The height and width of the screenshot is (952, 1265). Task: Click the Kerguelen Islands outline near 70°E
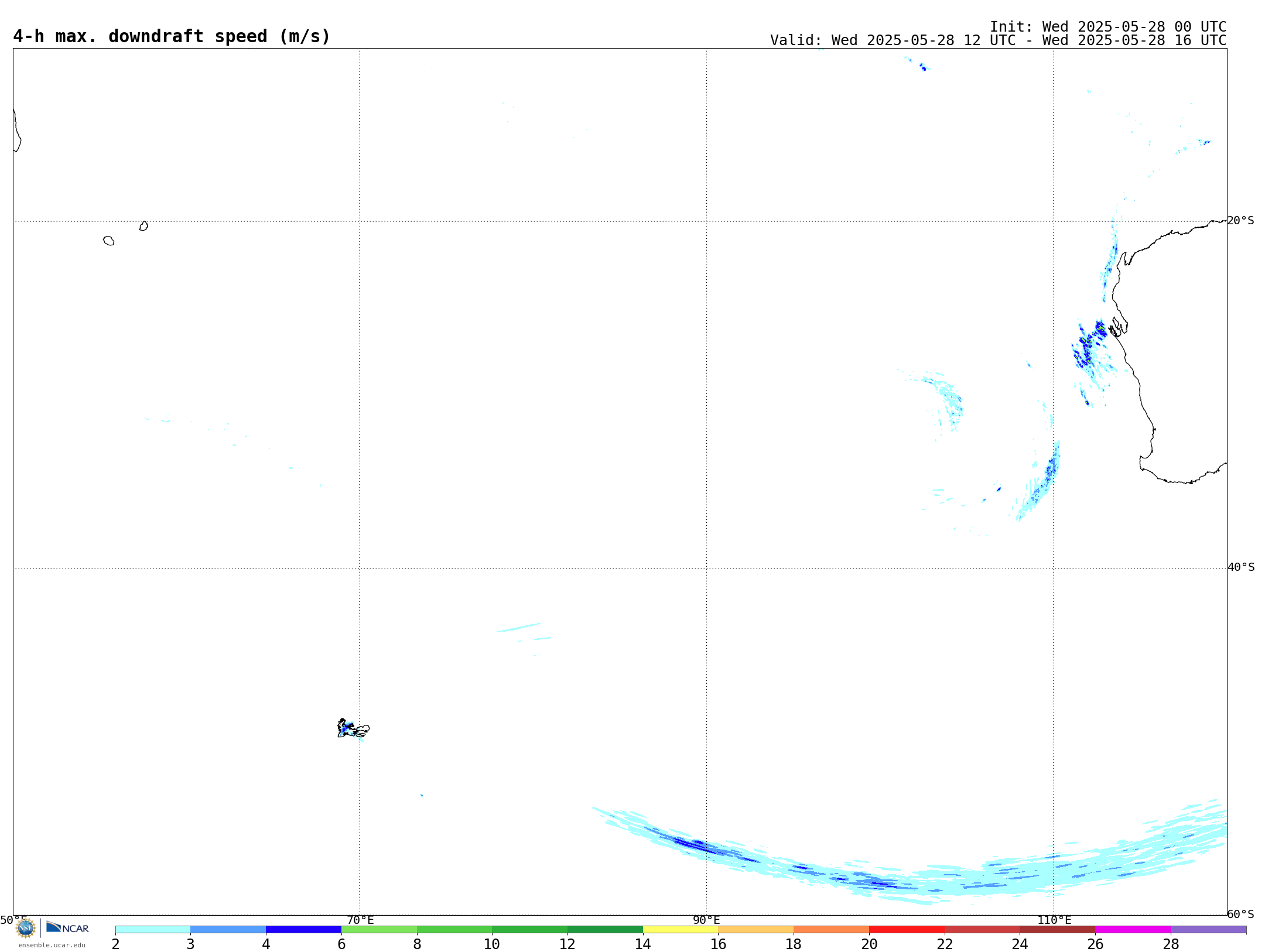353,728
